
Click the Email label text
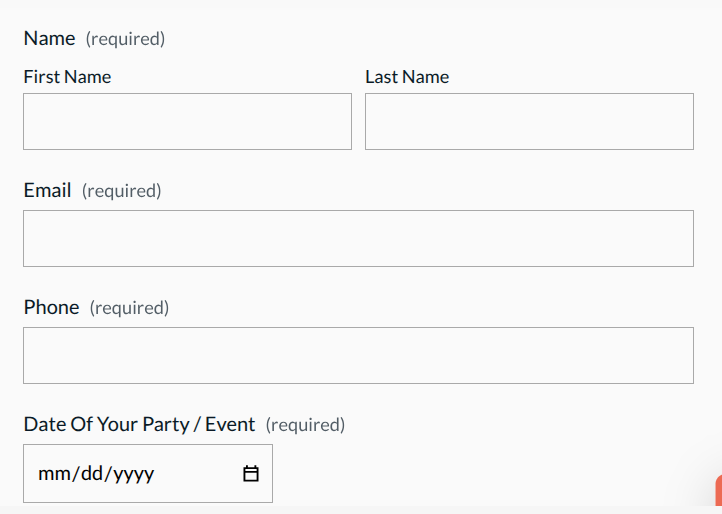point(47,190)
